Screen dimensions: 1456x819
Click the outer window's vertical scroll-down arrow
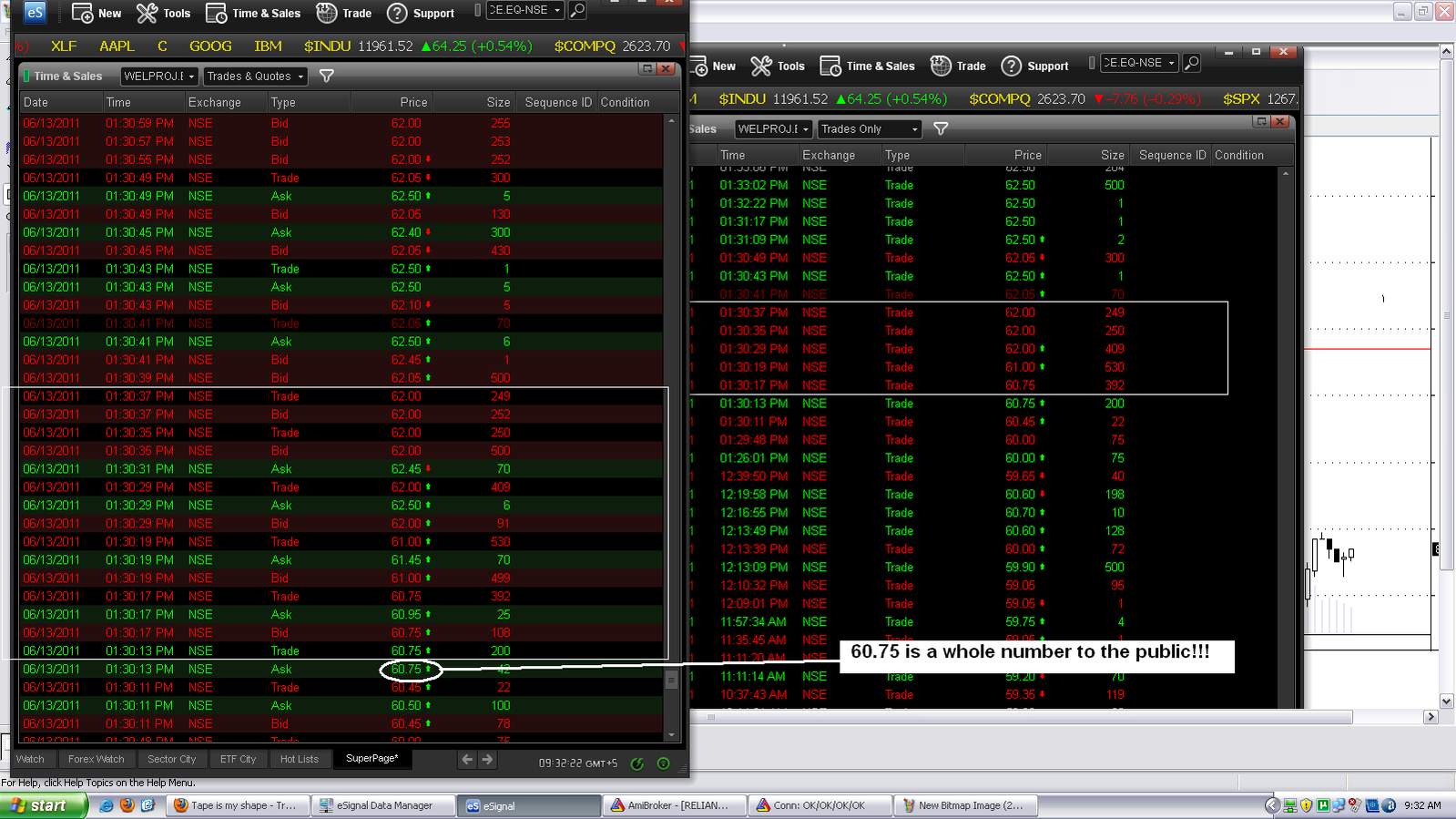pyautogui.click(x=1446, y=701)
